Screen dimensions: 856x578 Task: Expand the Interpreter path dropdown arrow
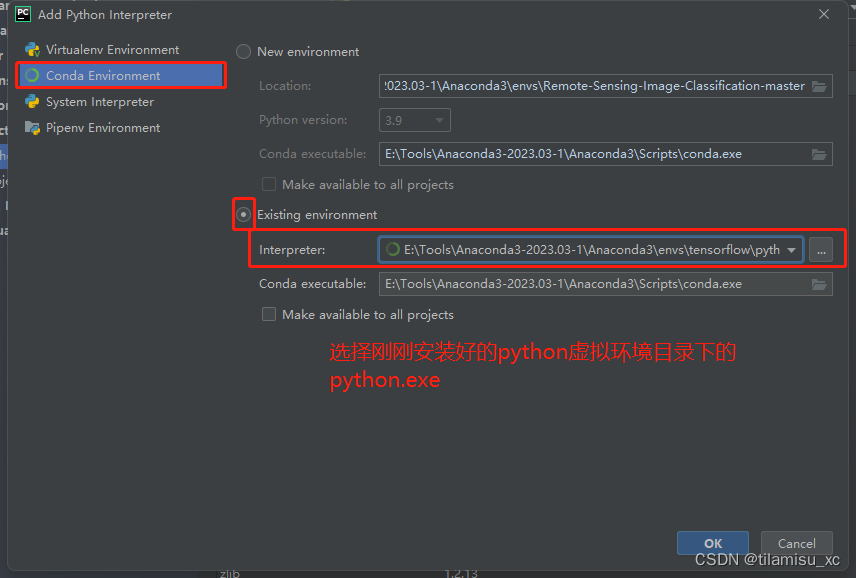(791, 250)
